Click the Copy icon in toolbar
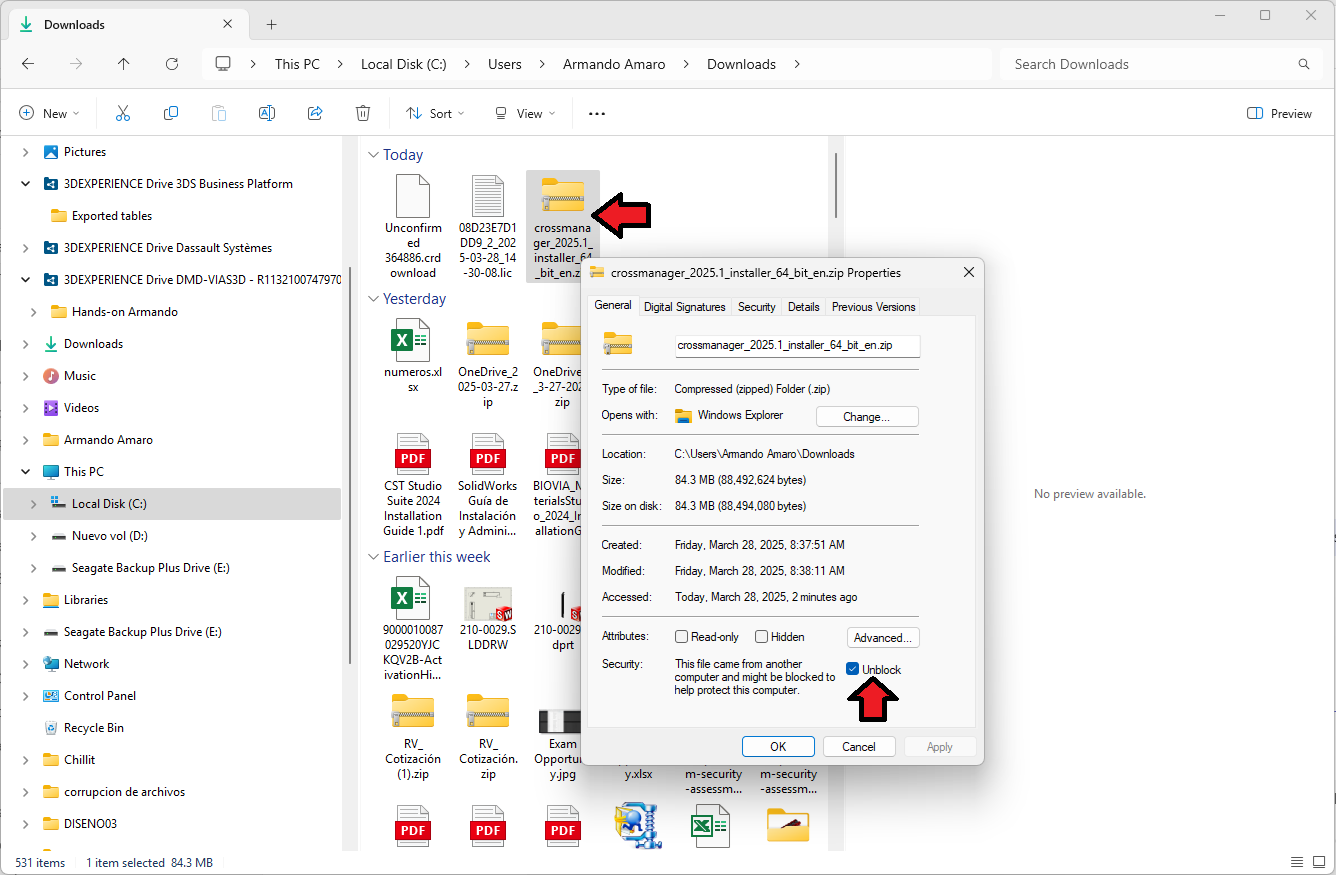This screenshot has height=881, width=1343. 171,114
